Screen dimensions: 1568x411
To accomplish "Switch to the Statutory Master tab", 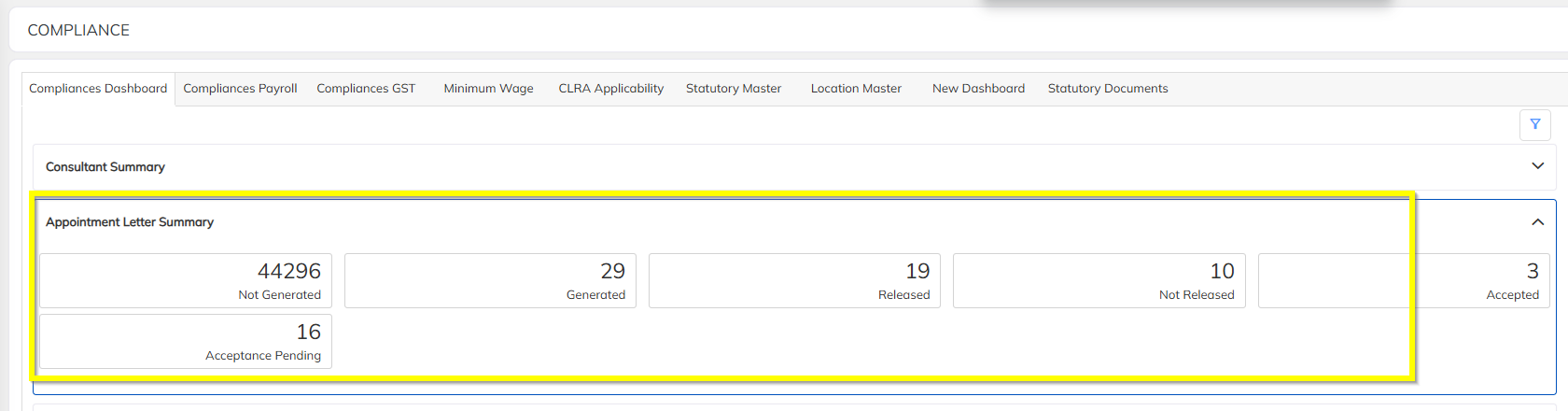I will click(734, 89).
